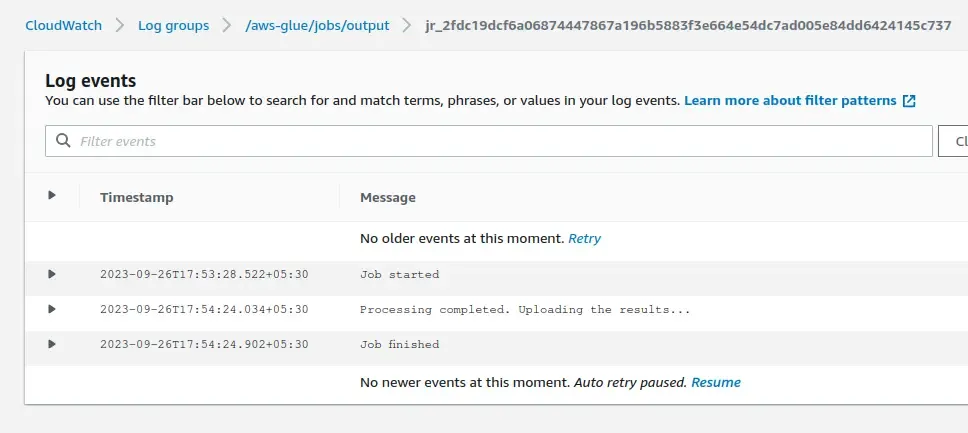This screenshot has height=433, width=968.
Task: Open the /aws-glue/jobs/output log group breadcrumb
Action: coord(310,25)
